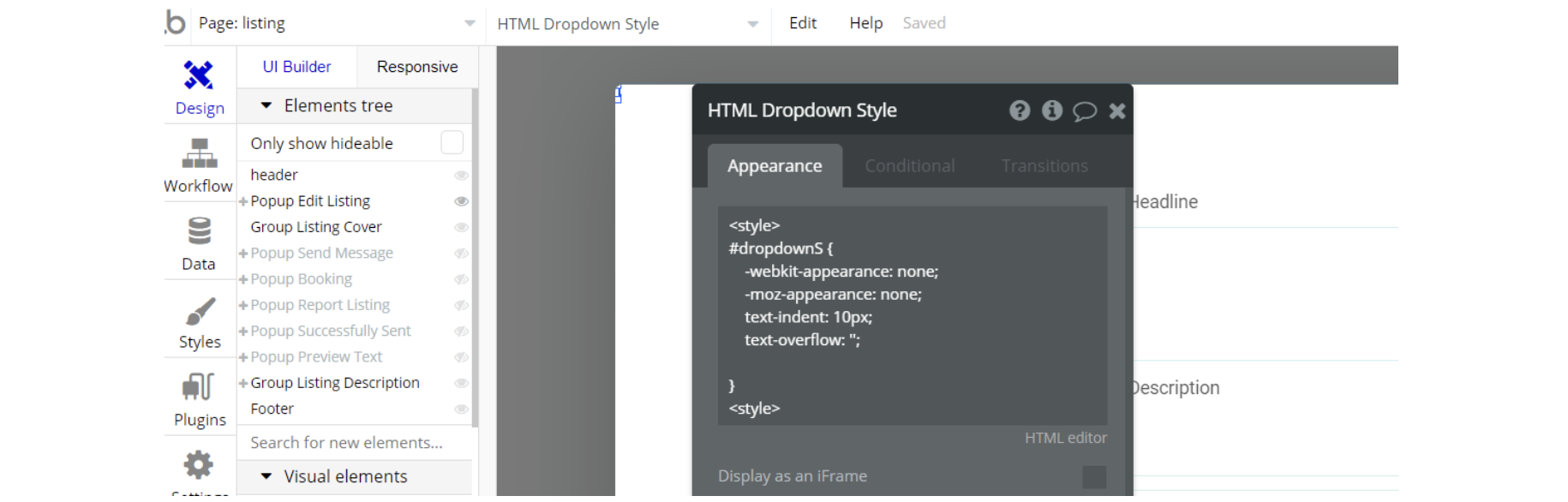The width and height of the screenshot is (1568, 502).
Task: Enable the Only show hideable checkbox
Action: click(x=452, y=143)
